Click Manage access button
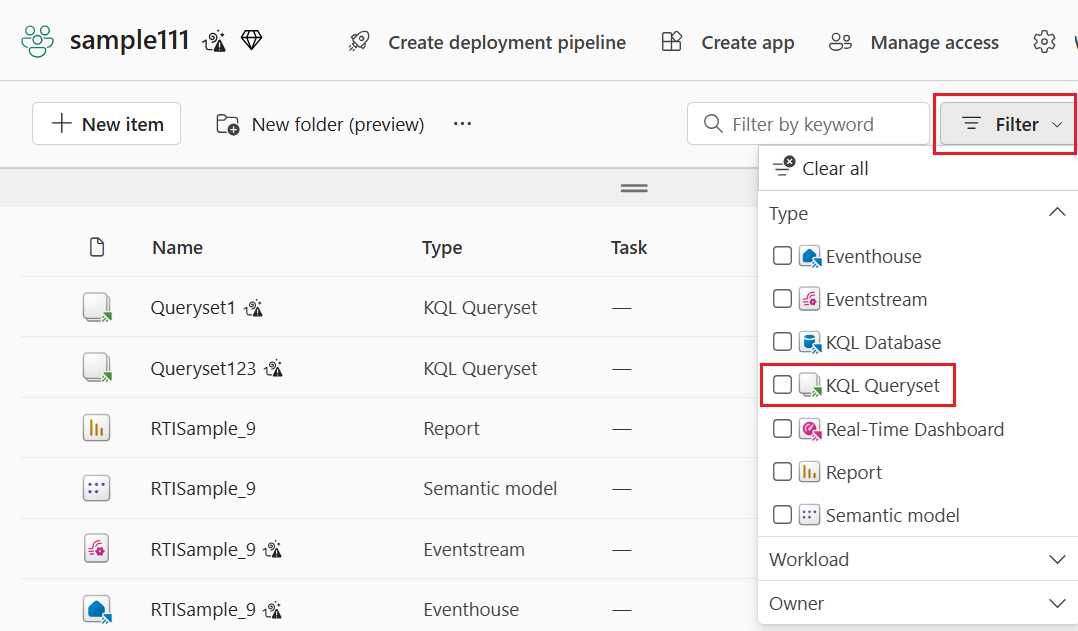The height and width of the screenshot is (631, 1078). [x=914, y=42]
